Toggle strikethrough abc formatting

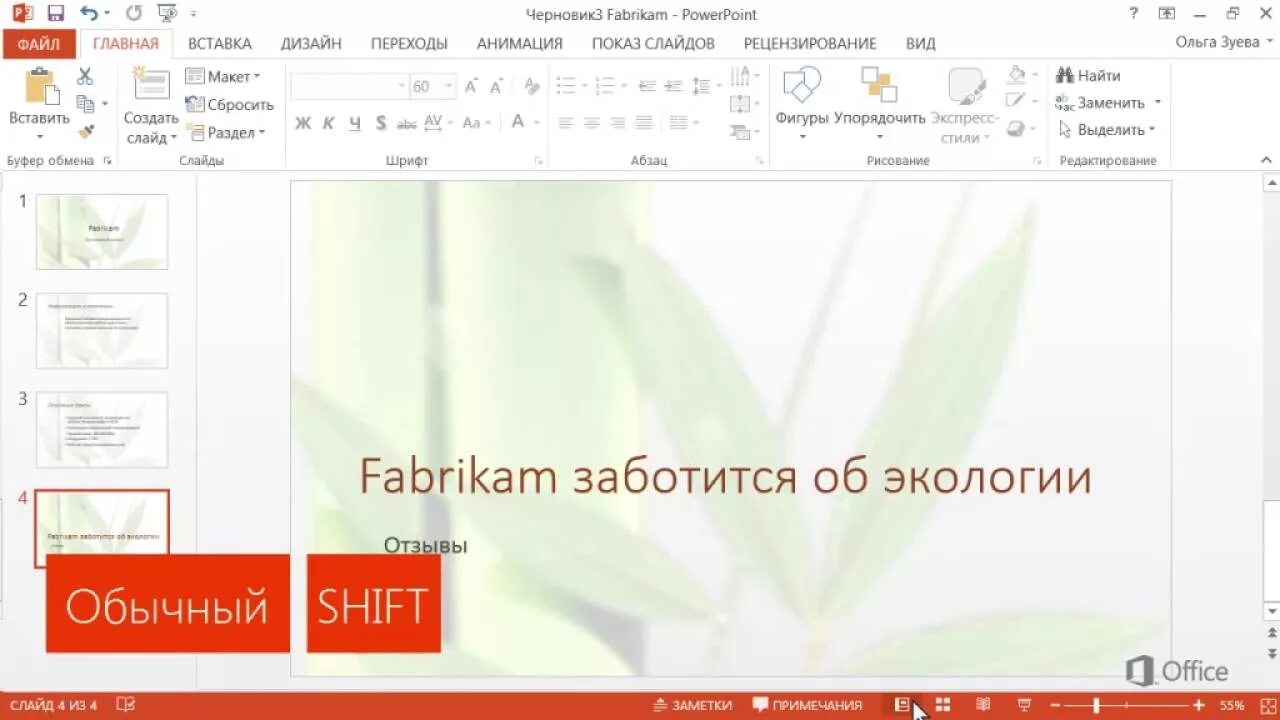pos(407,123)
